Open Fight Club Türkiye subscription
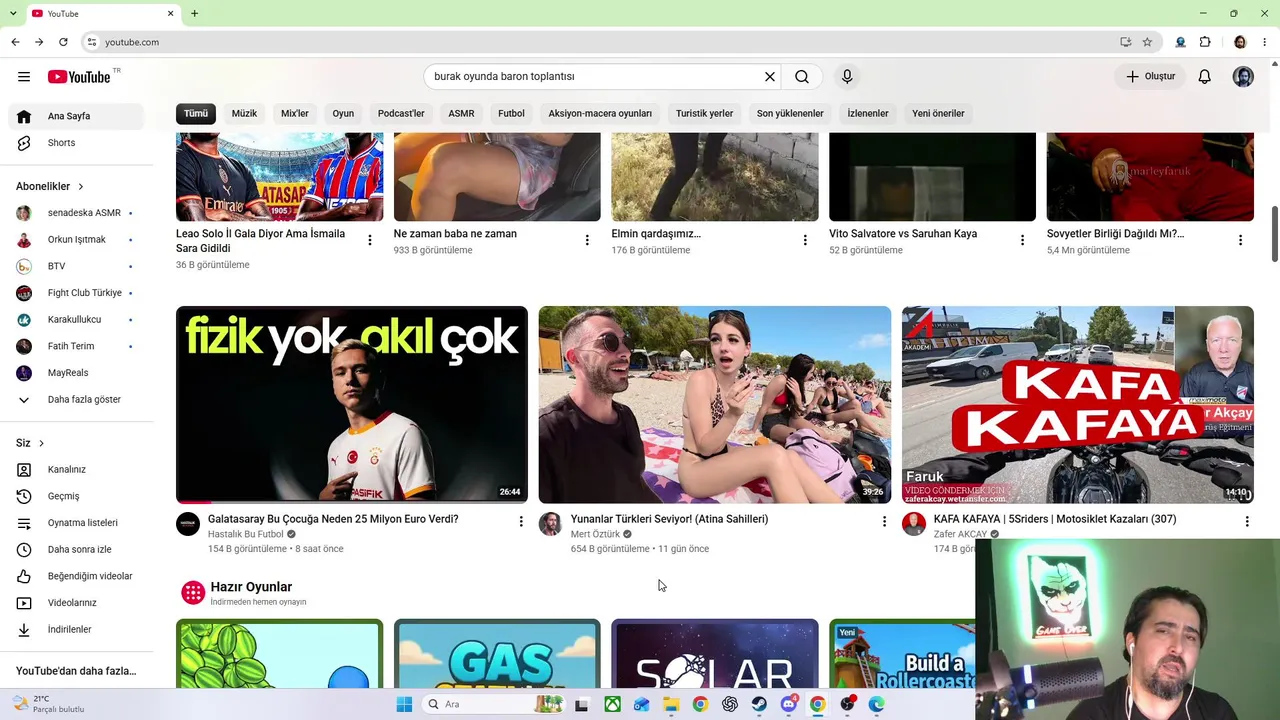This screenshot has width=1280, height=720. click(76, 293)
